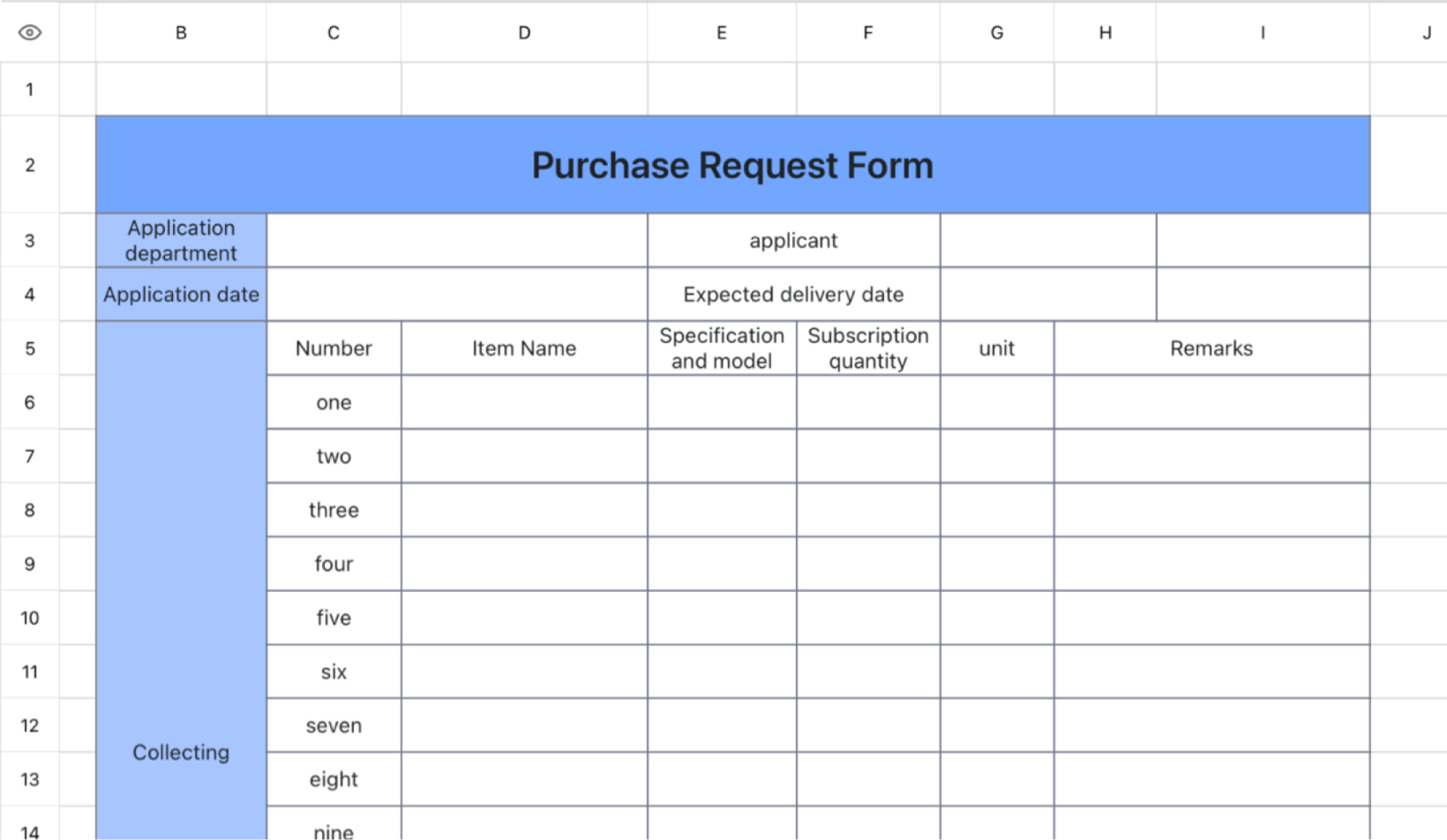Select the Number header cell
Image resolution: width=1447 pixels, height=840 pixels.
334,349
